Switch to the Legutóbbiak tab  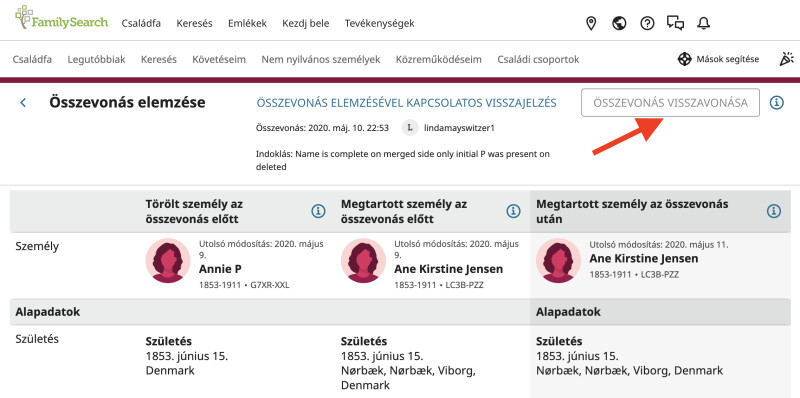pos(96,59)
